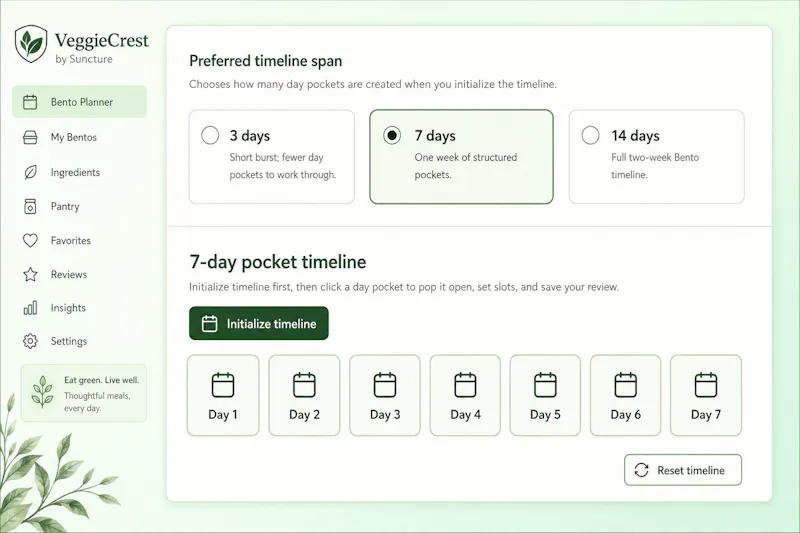Click the calendar icon in Initialize timeline

pos(210,323)
